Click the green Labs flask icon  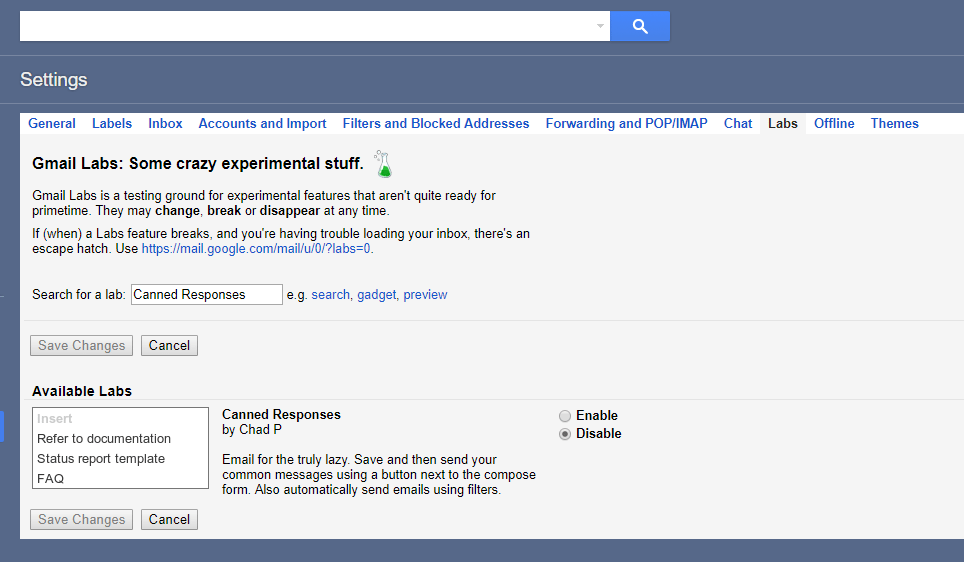point(383,164)
